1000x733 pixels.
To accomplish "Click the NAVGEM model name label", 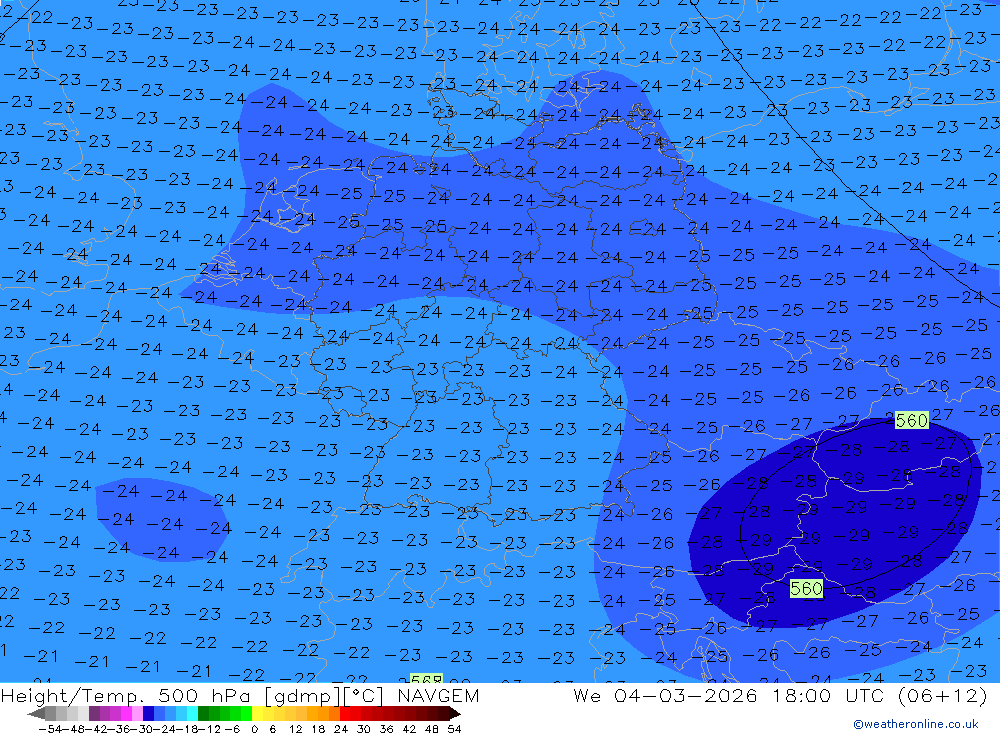I will click(x=438, y=695).
